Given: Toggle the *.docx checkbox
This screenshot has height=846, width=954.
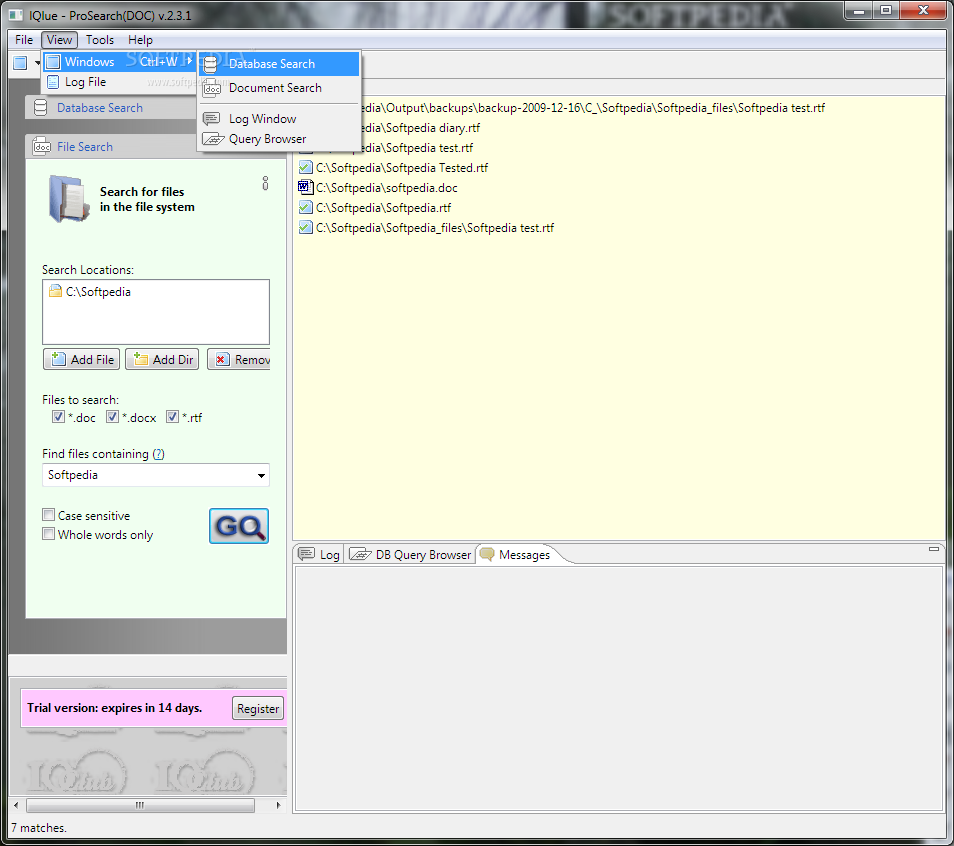Looking at the screenshot, I should [x=112, y=417].
